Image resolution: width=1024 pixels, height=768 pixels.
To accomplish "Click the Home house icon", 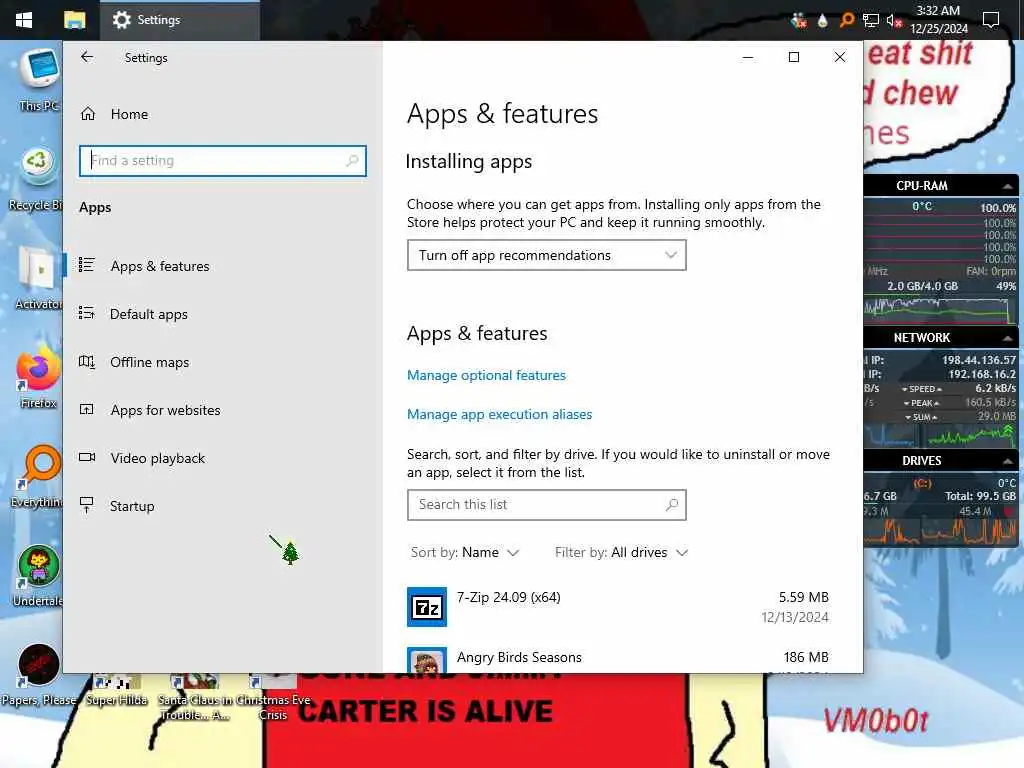I will click(x=88, y=114).
